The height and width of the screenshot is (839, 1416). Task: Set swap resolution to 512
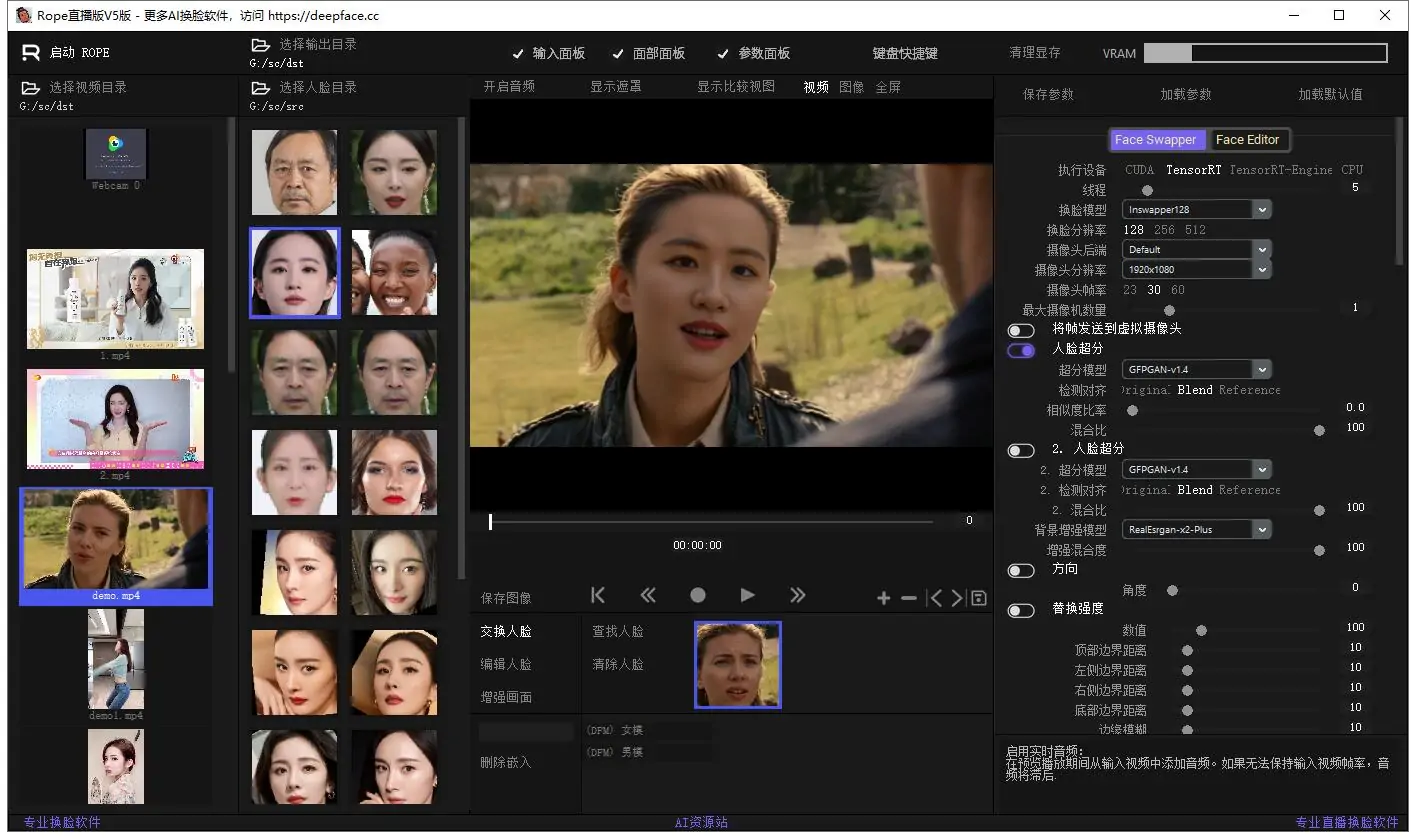(x=1195, y=230)
